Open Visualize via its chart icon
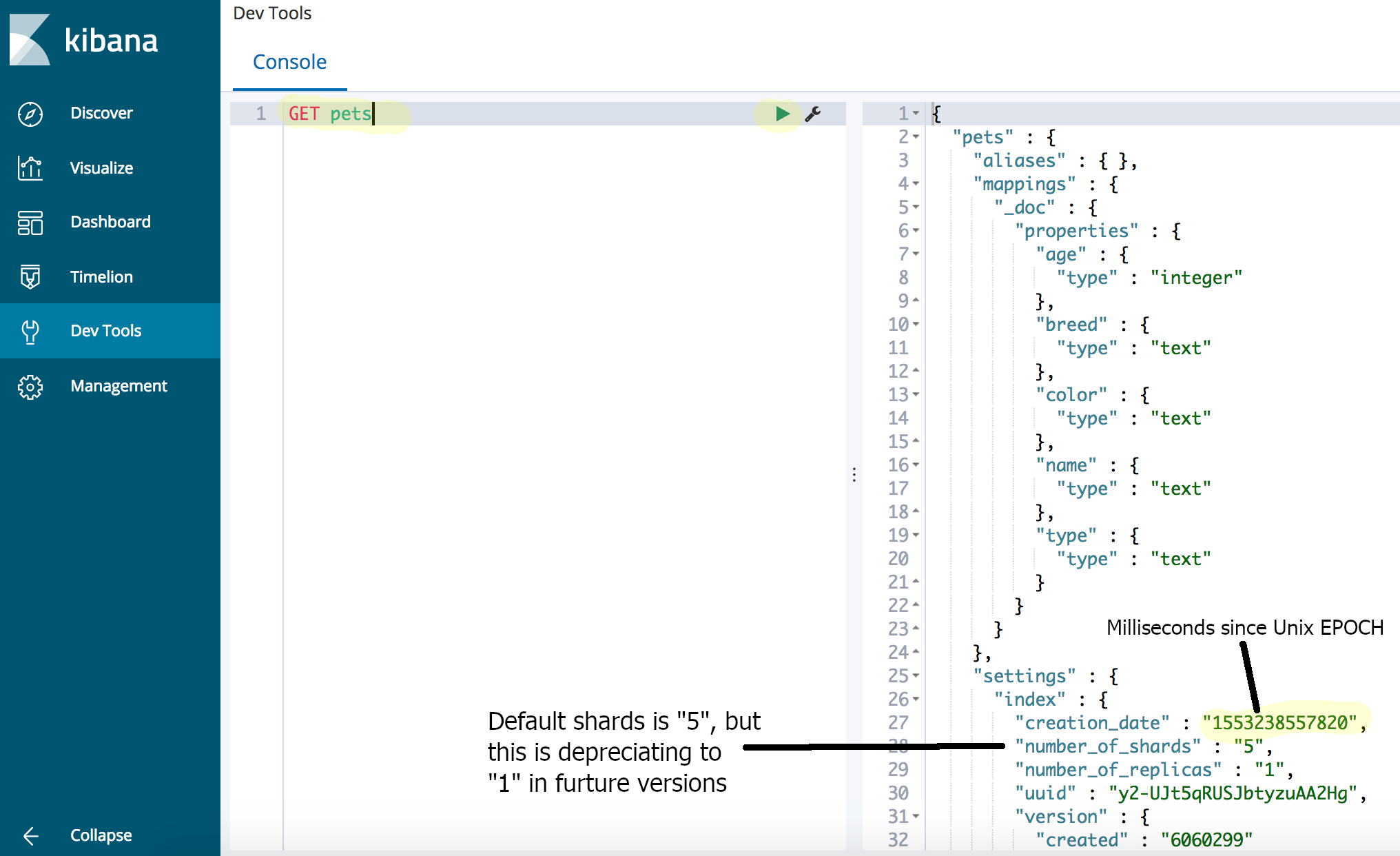Screen dimensions: 1400x856 (x=30, y=167)
